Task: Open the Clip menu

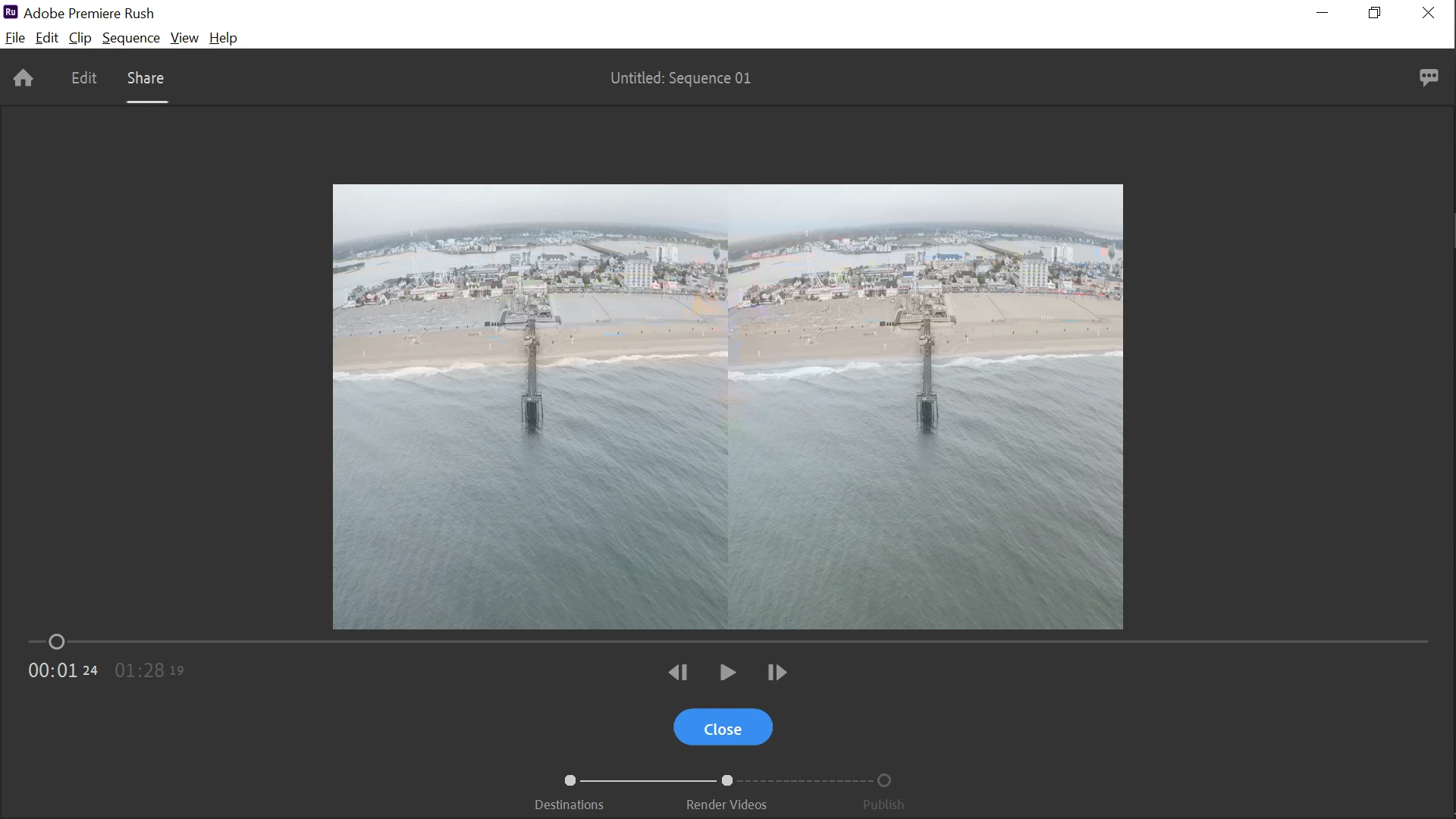Action: click(80, 38)
